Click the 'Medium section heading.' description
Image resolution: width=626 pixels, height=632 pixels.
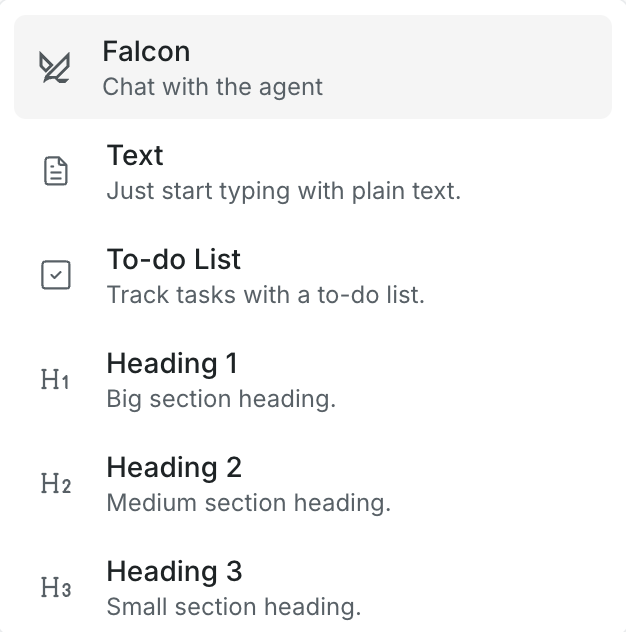click(248, 502)
